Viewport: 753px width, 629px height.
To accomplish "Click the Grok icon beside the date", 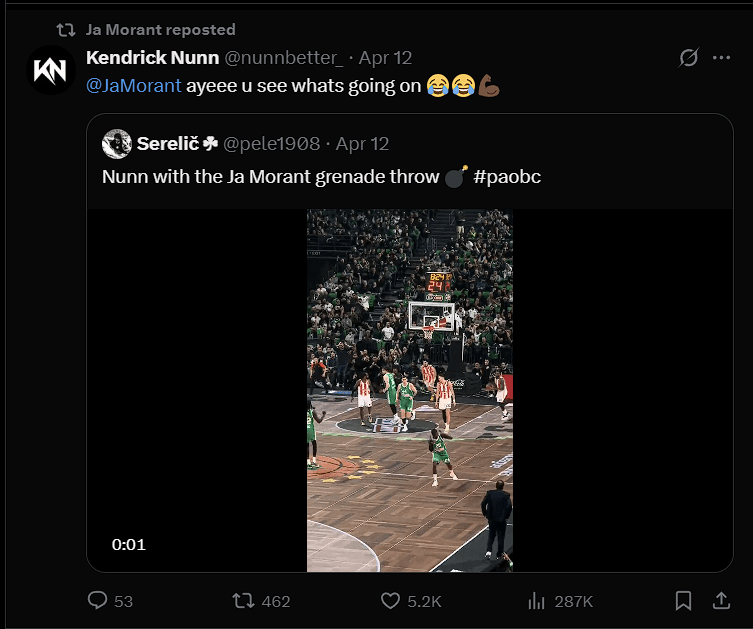I will 688,58.
